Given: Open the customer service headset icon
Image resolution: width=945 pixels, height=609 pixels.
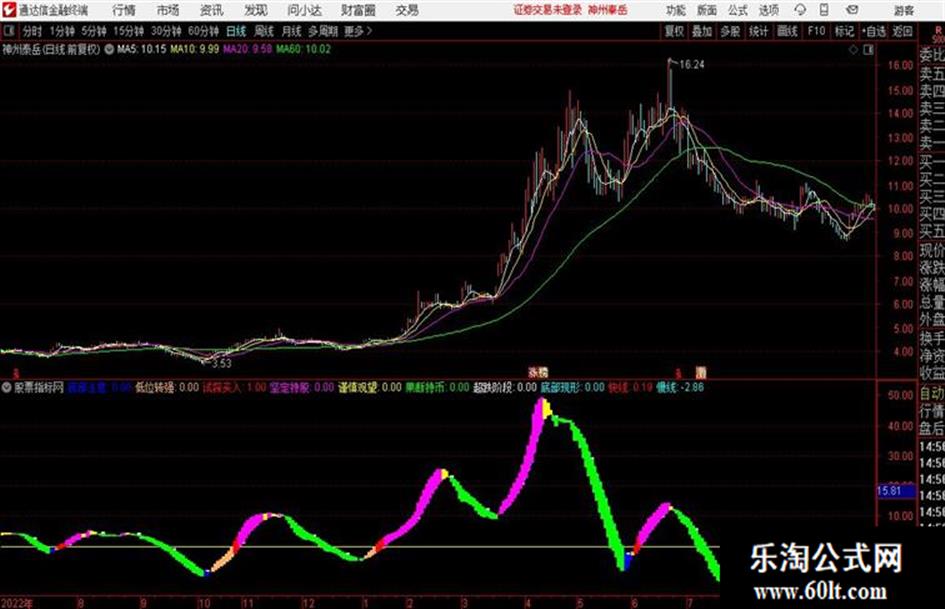Looking at the screenshot, I should click(800, 10).
